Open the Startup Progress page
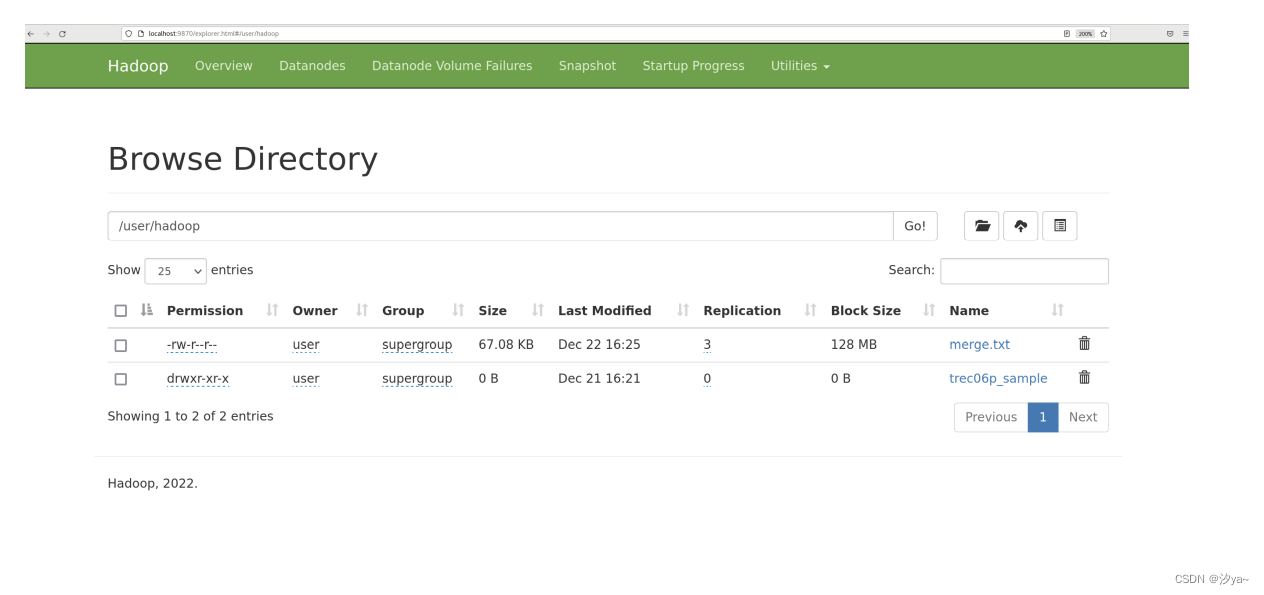1264x595 pixels. tap(693, 66)
